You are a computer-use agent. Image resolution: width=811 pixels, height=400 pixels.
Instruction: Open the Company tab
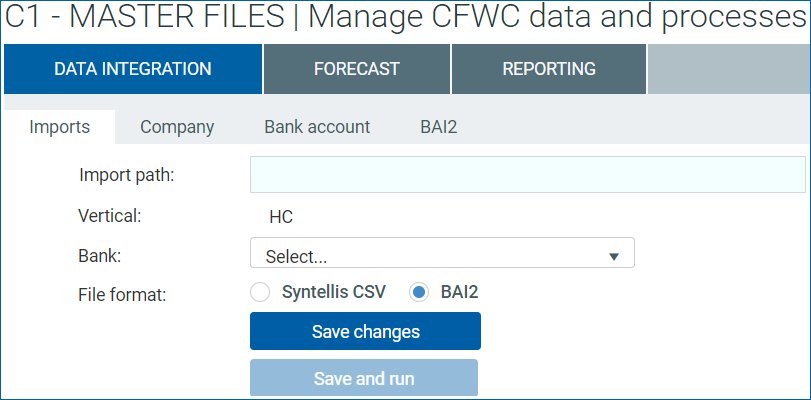(x=177, y=127)
